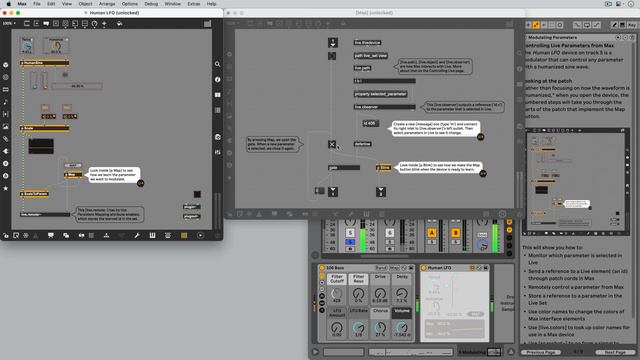Go to Previous Page in help view
Image resolution: width=640 pixels, height=360 pixels.
pyautogui.click(x=541, y=352)
